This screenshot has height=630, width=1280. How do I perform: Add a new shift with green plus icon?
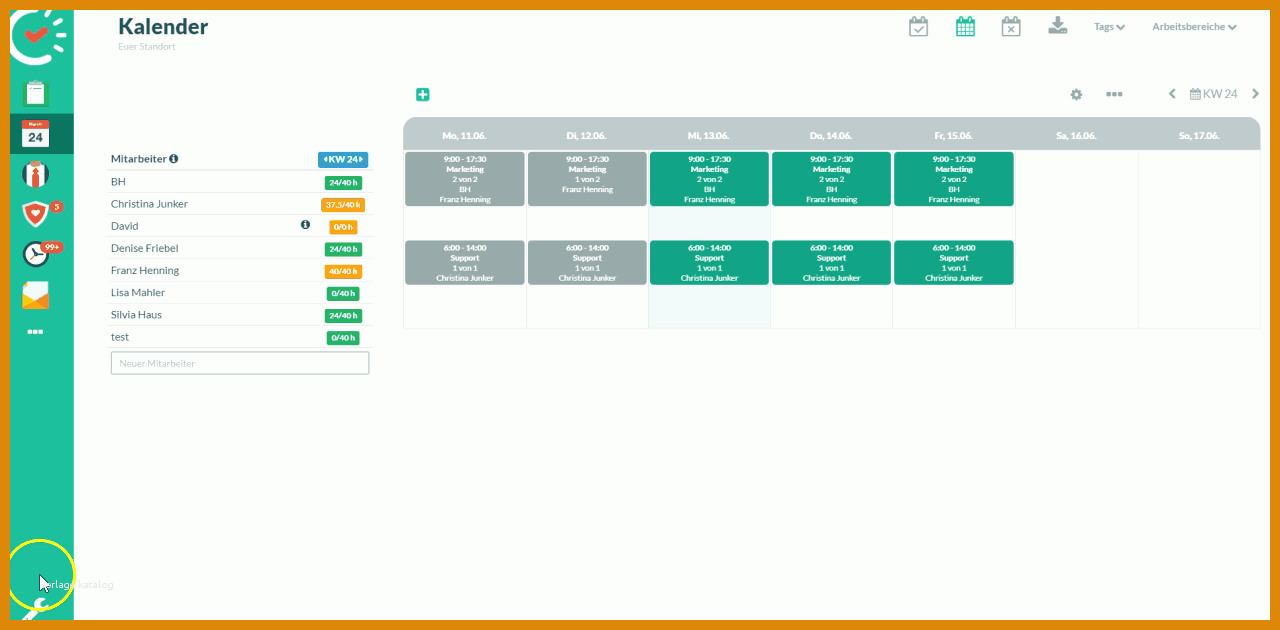pyautogui.click(x=423, y=94)
